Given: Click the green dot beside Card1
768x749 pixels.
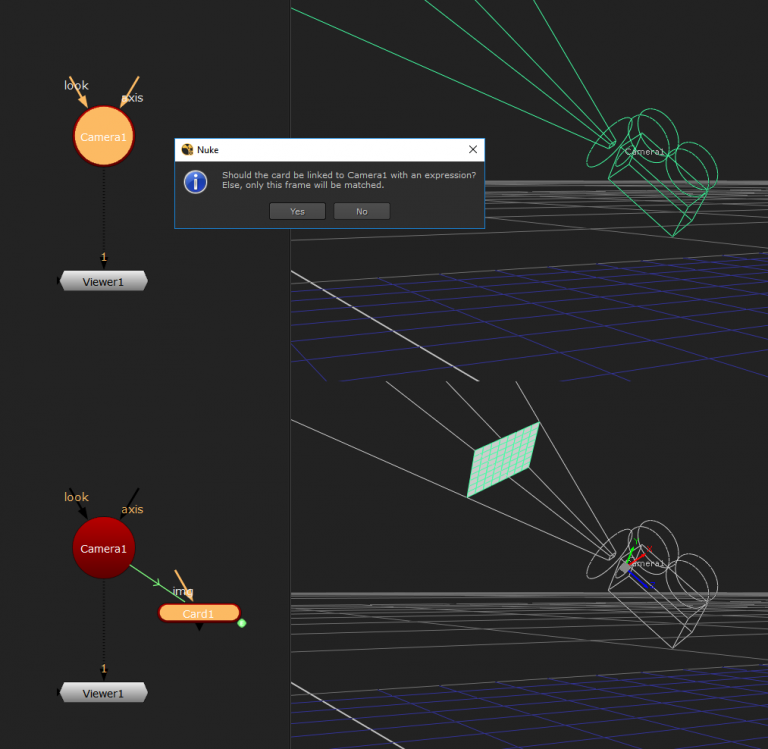Looking at the screenshot, I should [242, 623].
